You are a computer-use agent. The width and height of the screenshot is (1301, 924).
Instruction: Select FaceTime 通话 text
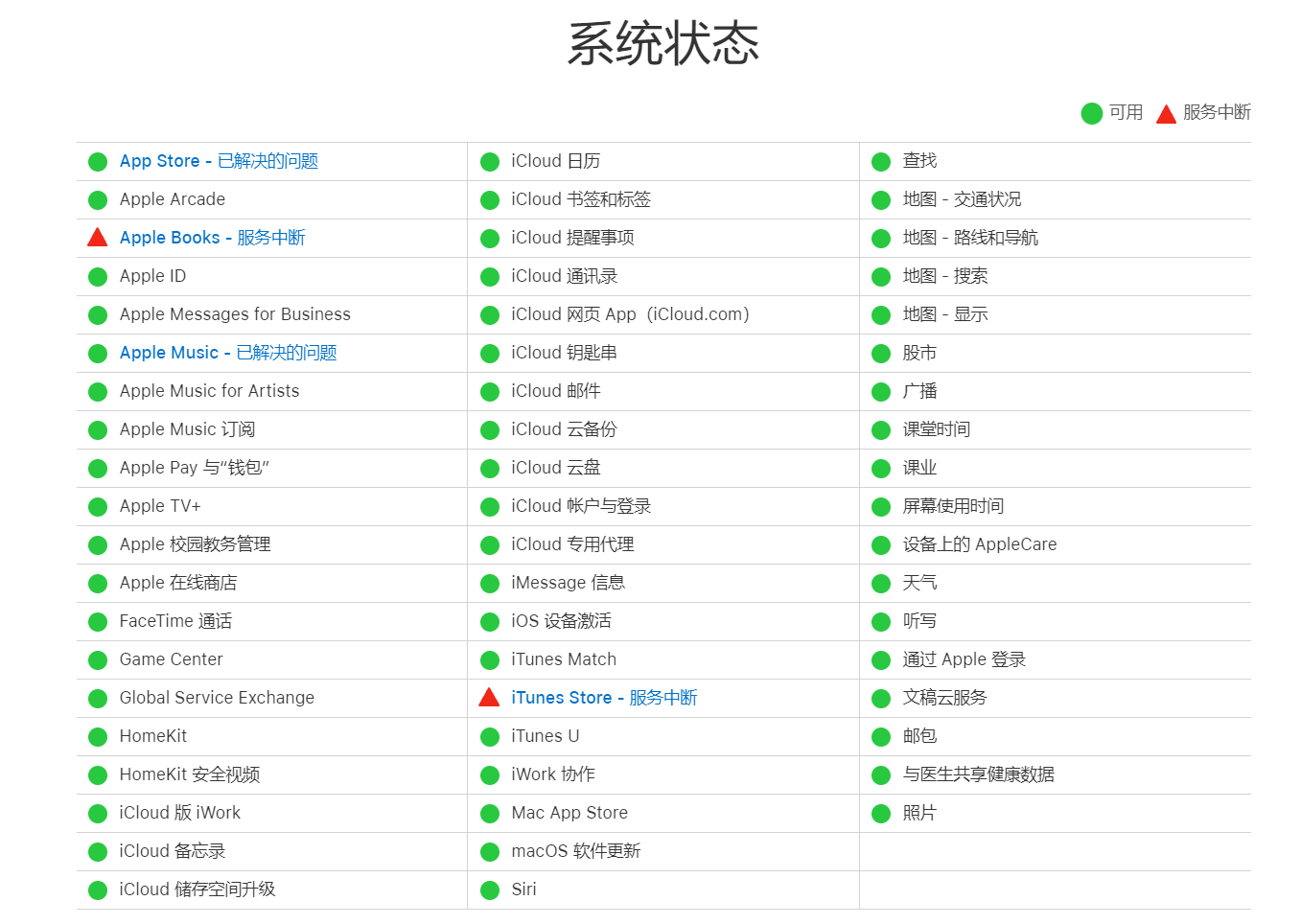[x=175, y=621]
